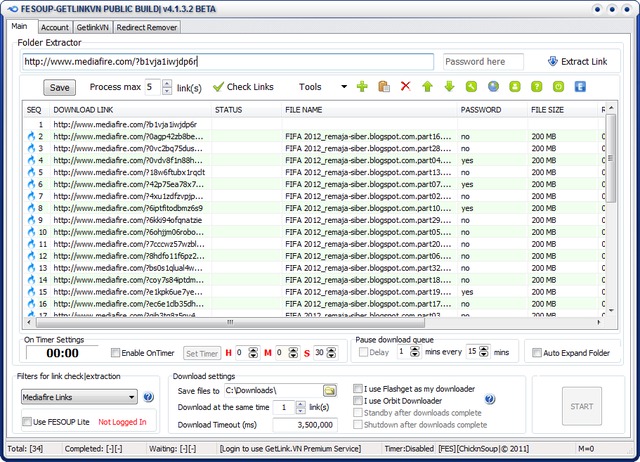Check I use Flashget as my downloader
The width and height of the screenshot is (640, 462).
tap(358, 389)
